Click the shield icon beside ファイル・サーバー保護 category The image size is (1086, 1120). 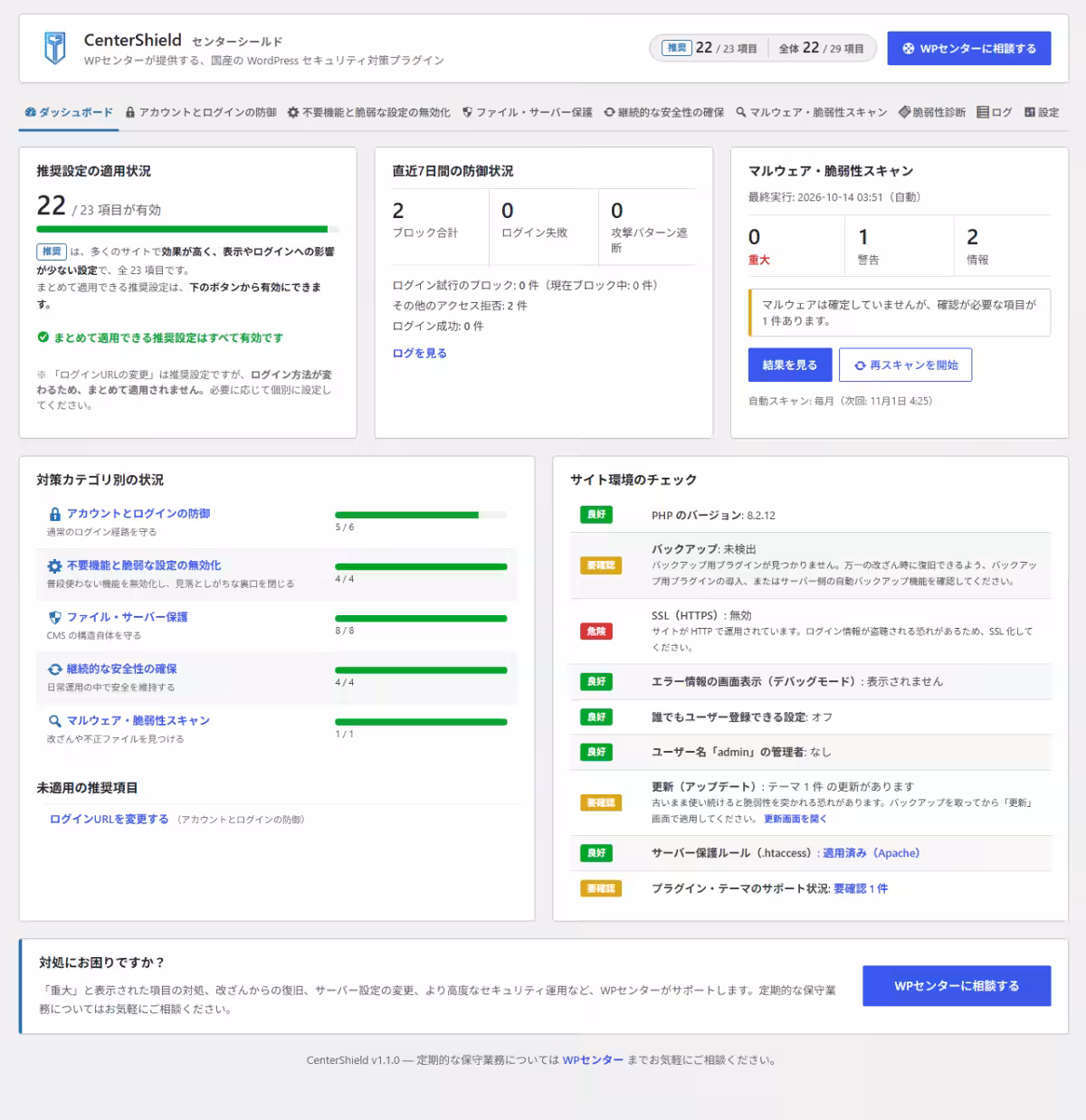pos(55,617)
